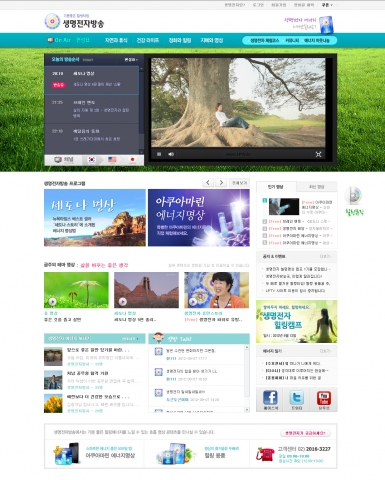This screenshot has width=385, height=480.
Task: Click the red telephone customer center icon
Action: coord(265,454)
